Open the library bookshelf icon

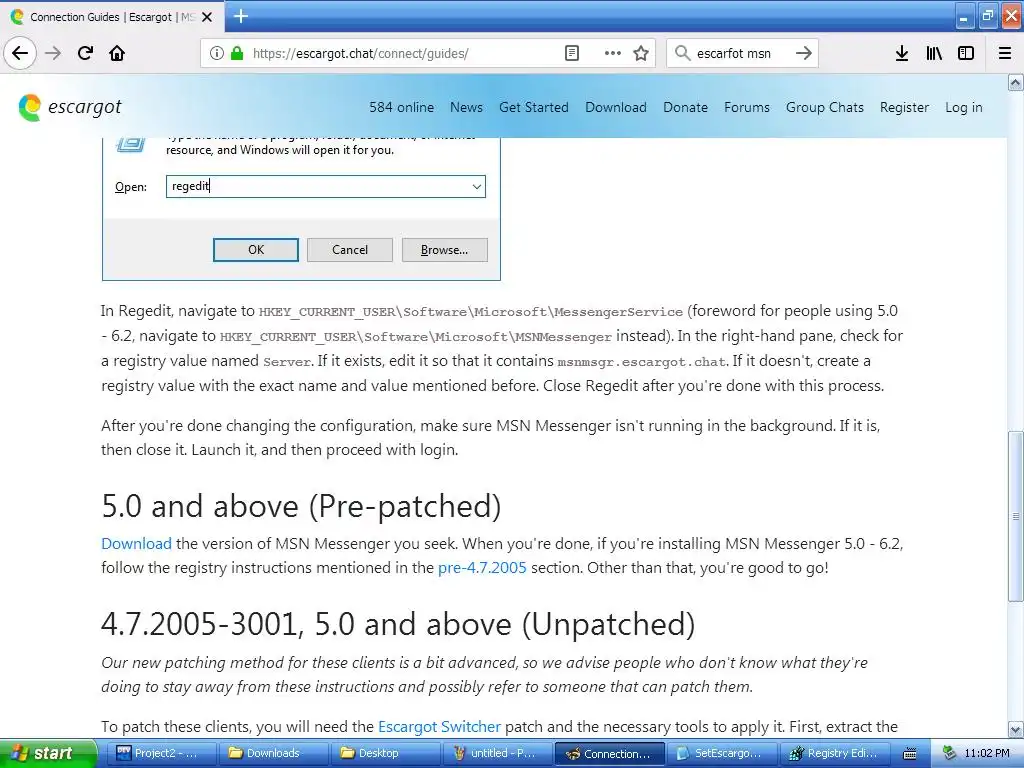(x=934, y=53)
